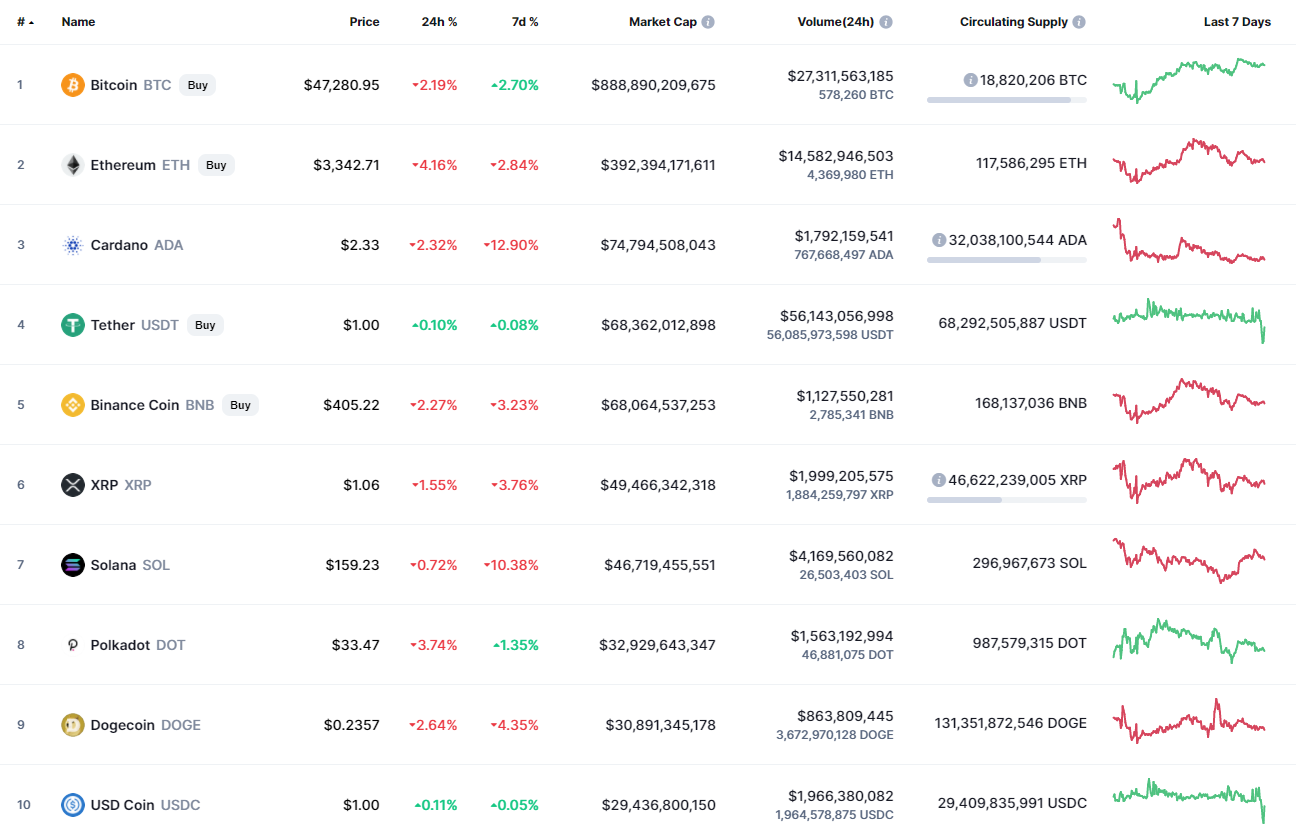
Task: Sort table by rank number header
Action: [x=25, y=22]
